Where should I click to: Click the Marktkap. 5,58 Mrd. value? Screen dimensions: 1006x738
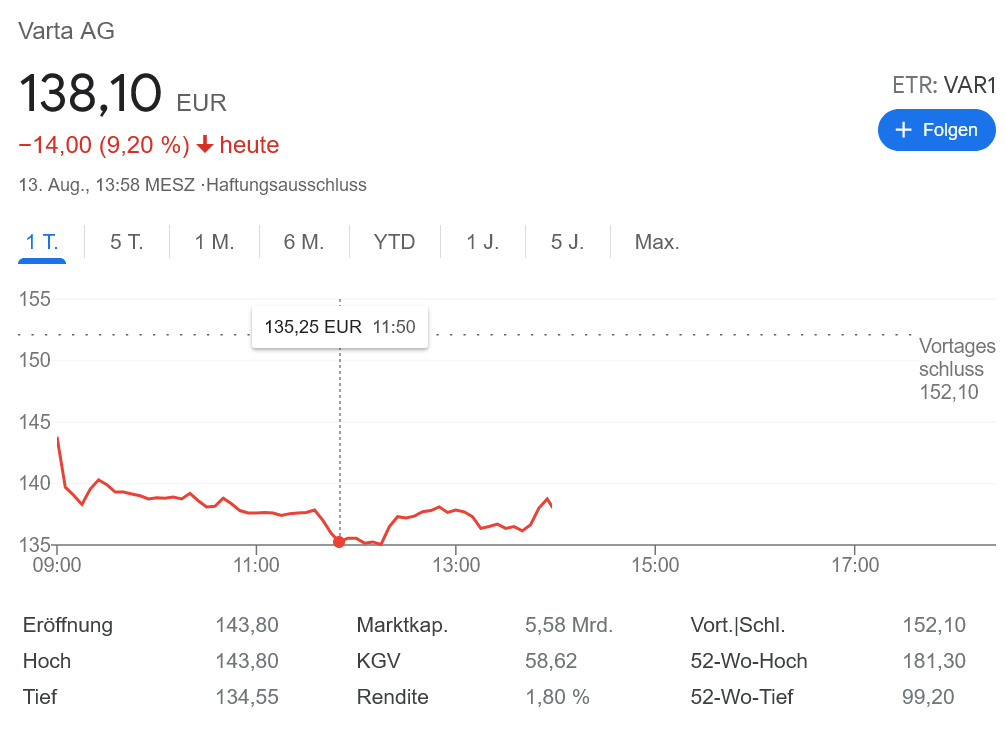(x=568, y=626)
